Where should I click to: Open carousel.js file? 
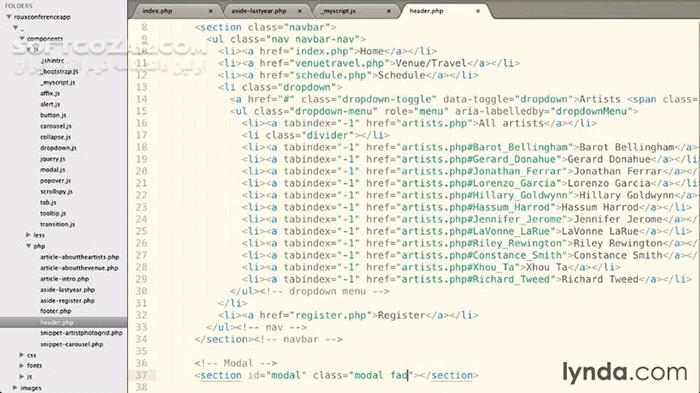(56, 126)
